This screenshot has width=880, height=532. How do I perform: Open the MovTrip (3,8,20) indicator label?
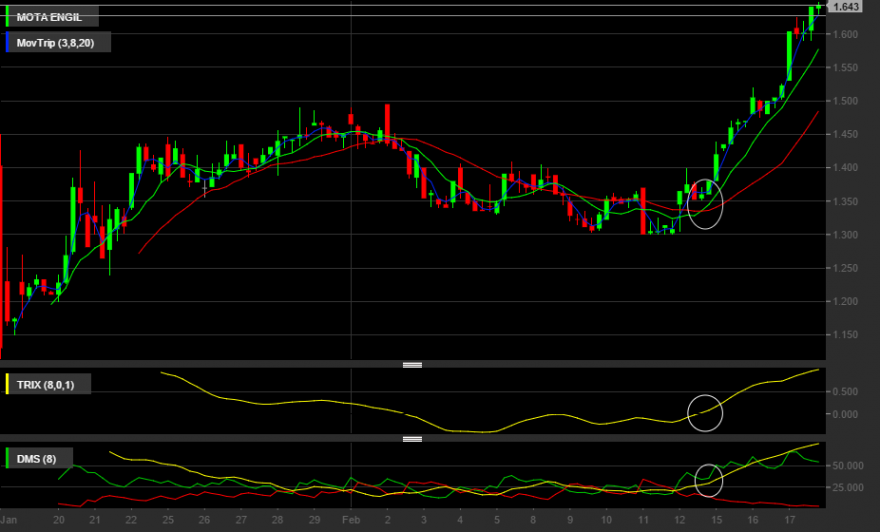[x=56, y=43]
